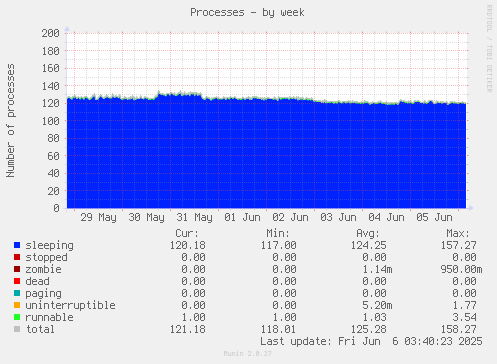Image resolution: width=497 pixels, height=364 pixels.
Task: Select the 29 May x-axis label
Action: [98, 218]
